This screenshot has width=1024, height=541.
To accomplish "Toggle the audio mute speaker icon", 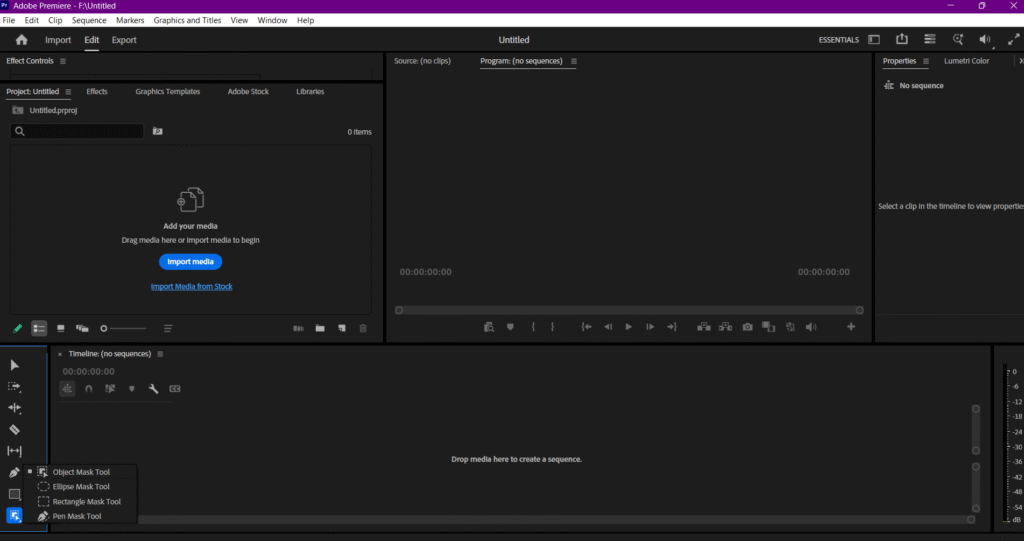I will tap(985, 40).
